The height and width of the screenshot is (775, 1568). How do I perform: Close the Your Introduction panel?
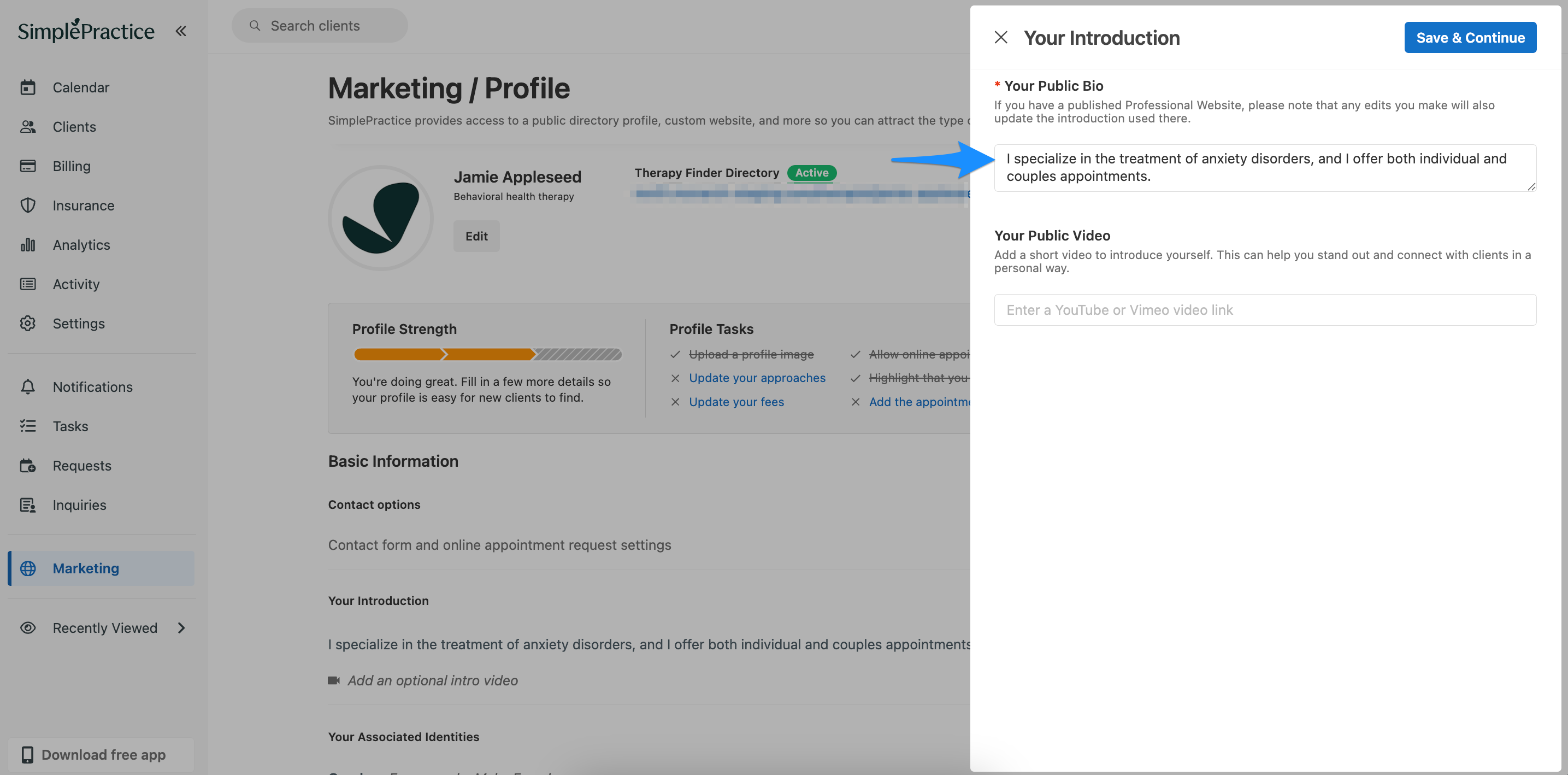[1001, 37]
